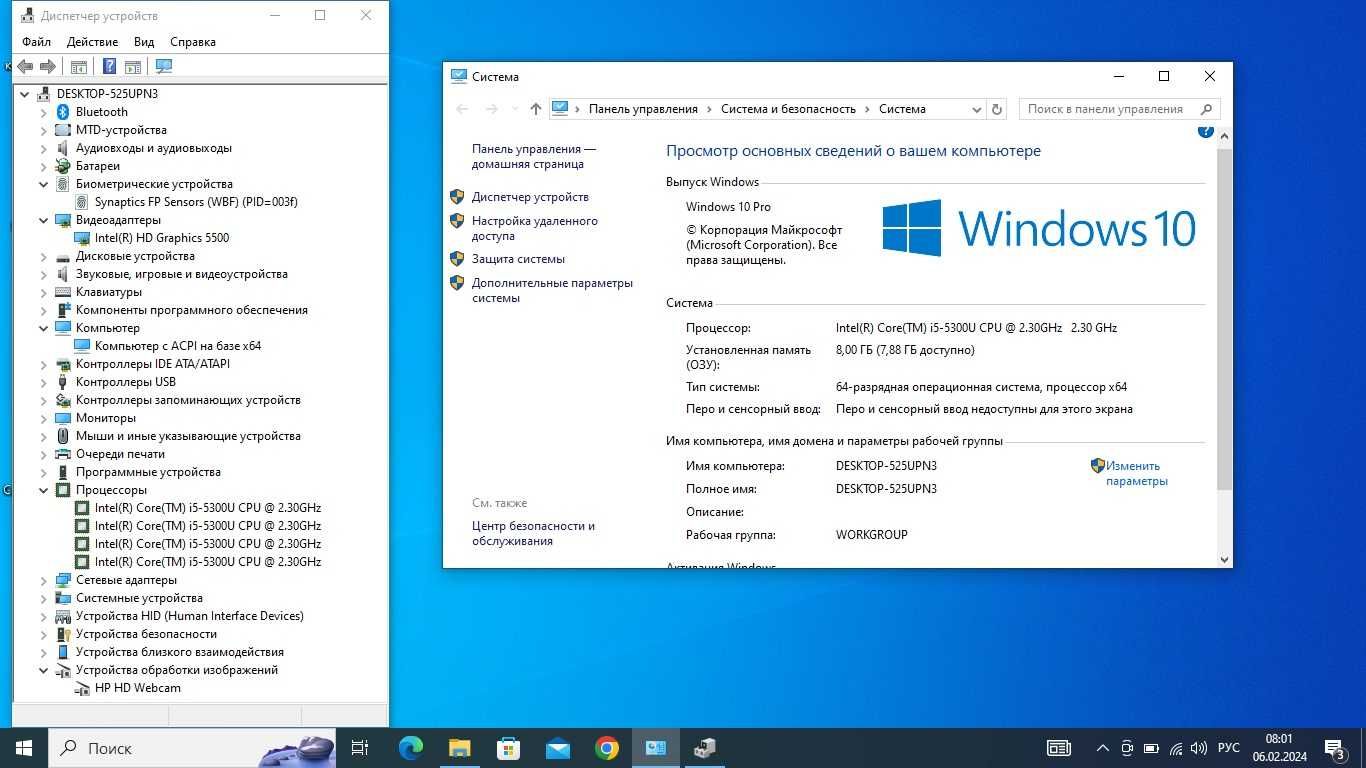Open the Wi-Fi network tray icon
Viewport: 1366px width, 768px height.
(1176, 748)
